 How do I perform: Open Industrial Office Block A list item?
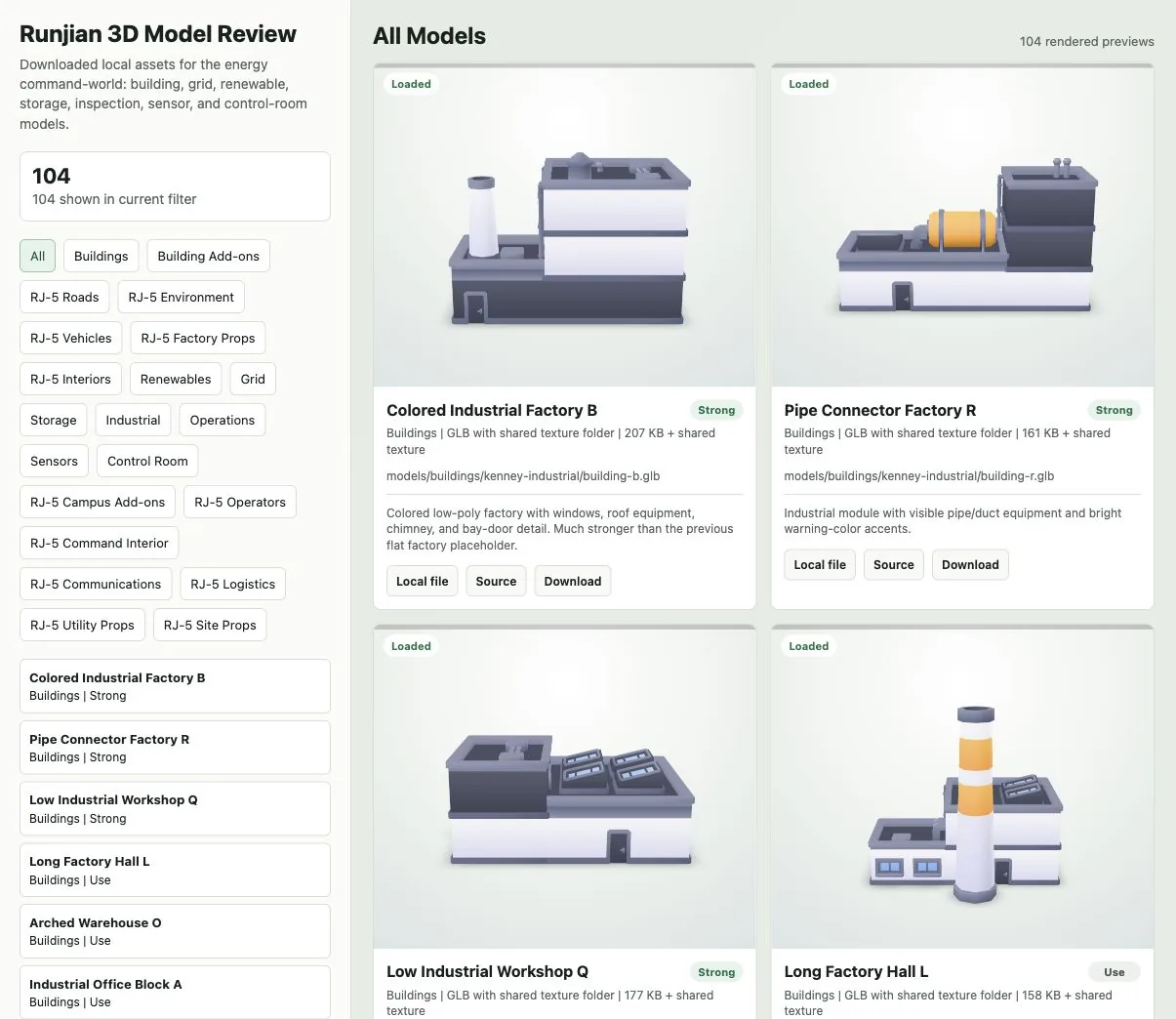coord(175,992)
